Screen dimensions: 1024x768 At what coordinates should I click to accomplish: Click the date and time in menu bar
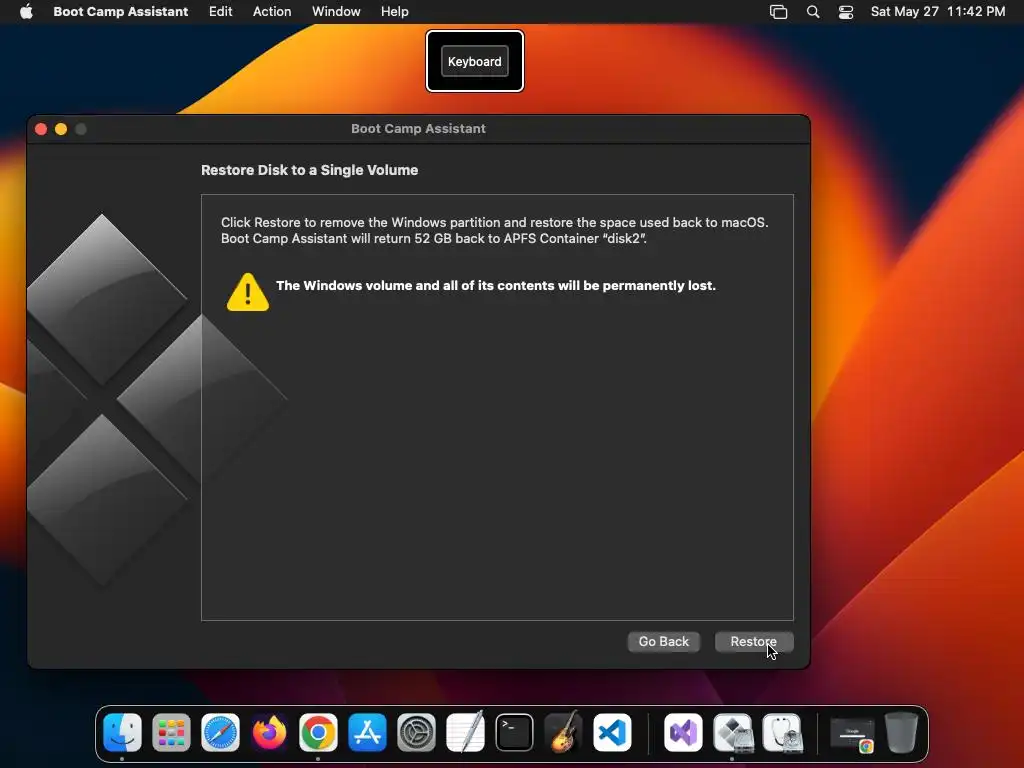[x=938, y=11]
